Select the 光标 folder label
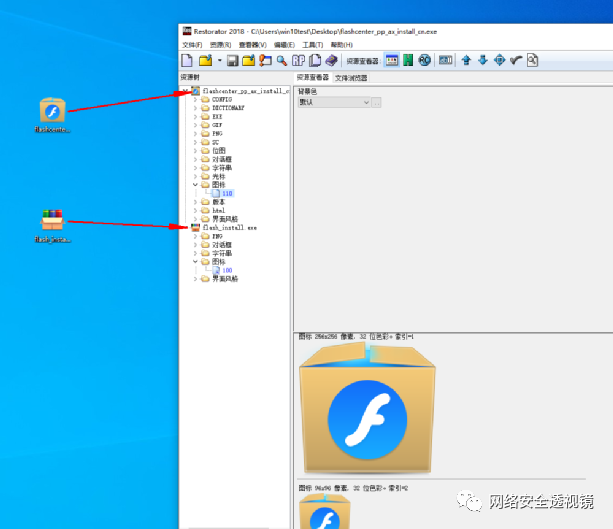 [219, 177]
